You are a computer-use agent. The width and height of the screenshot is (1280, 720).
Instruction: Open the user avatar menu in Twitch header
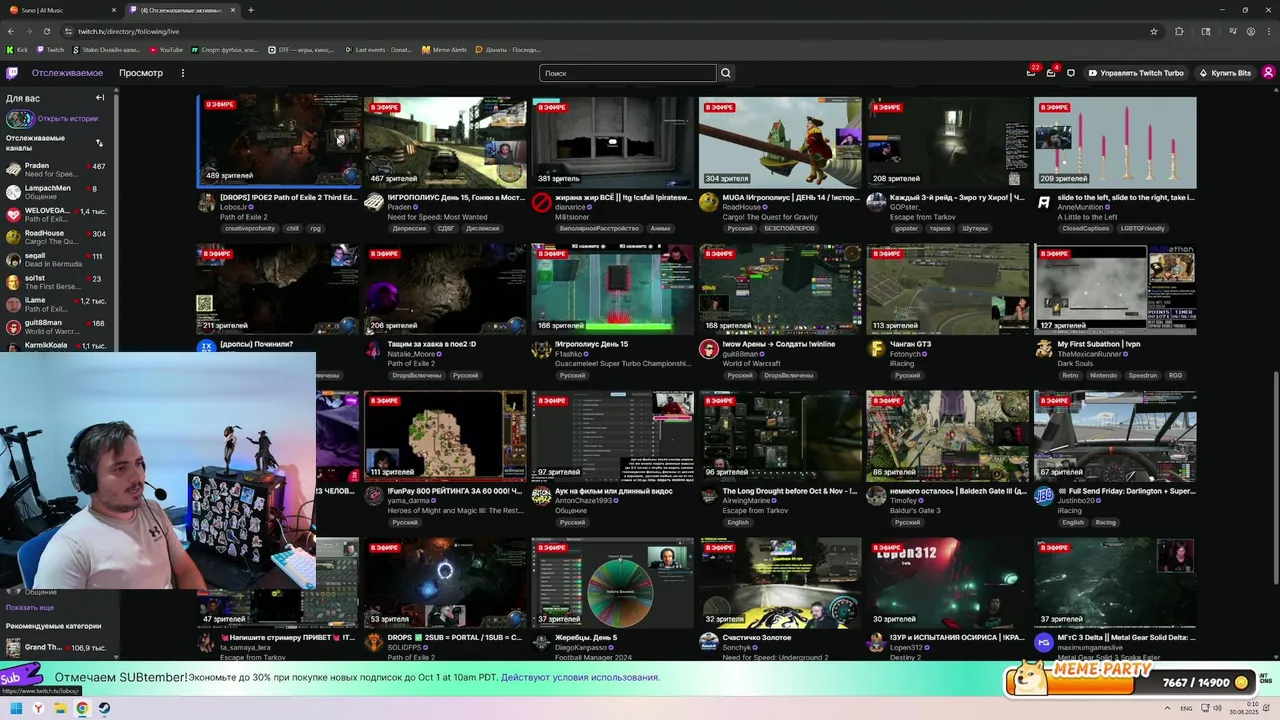pyautogui.click(x=1268, y=73)
